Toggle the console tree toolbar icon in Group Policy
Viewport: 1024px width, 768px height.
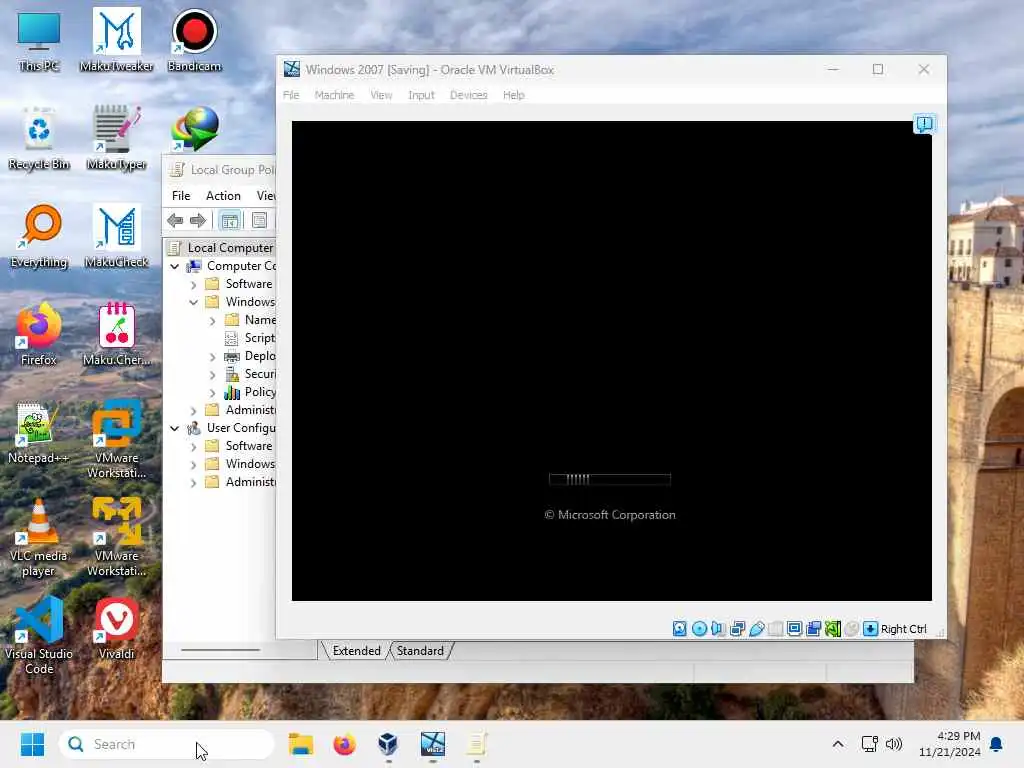229,221
